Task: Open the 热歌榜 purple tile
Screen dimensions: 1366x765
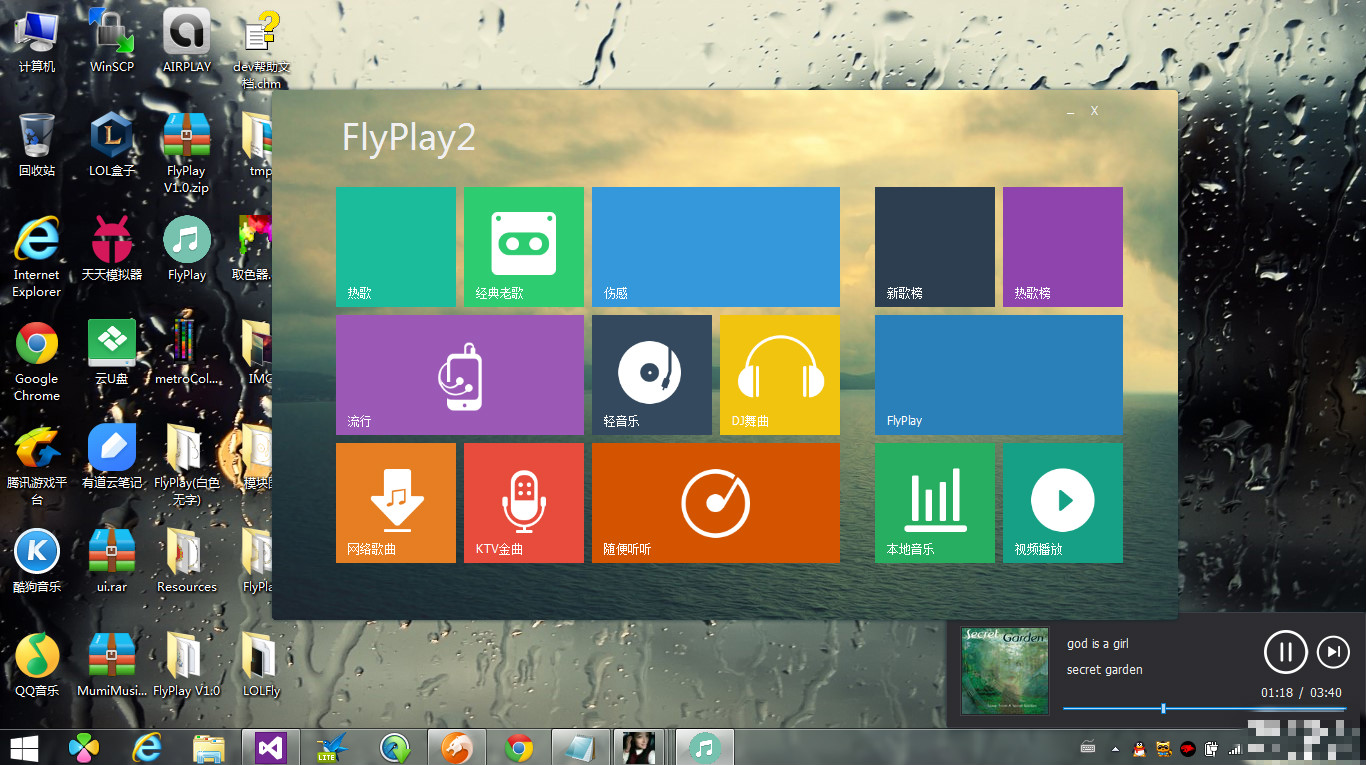Action: click(x=1062, y=247)
